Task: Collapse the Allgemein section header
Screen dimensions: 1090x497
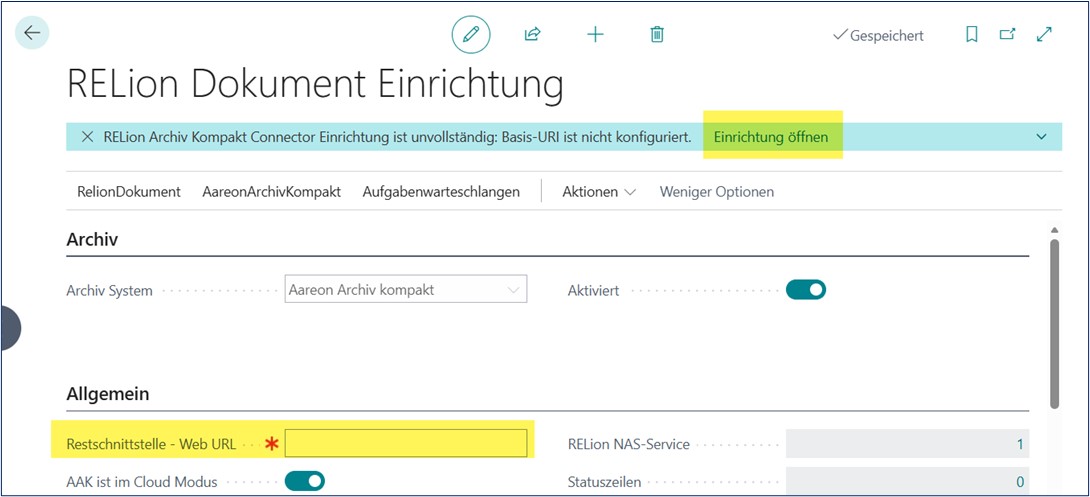Action: pos(108,394)
